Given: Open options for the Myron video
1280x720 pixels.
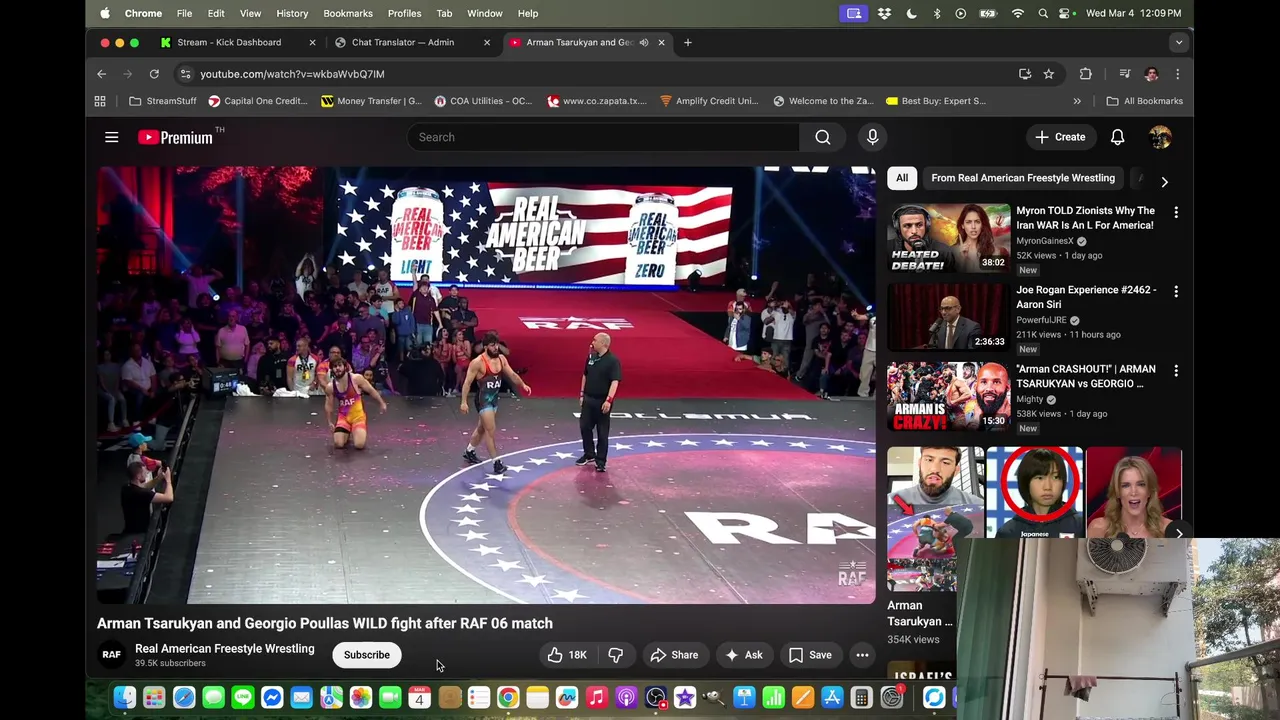Looking at the screenshot, I should click(1176, 212).
